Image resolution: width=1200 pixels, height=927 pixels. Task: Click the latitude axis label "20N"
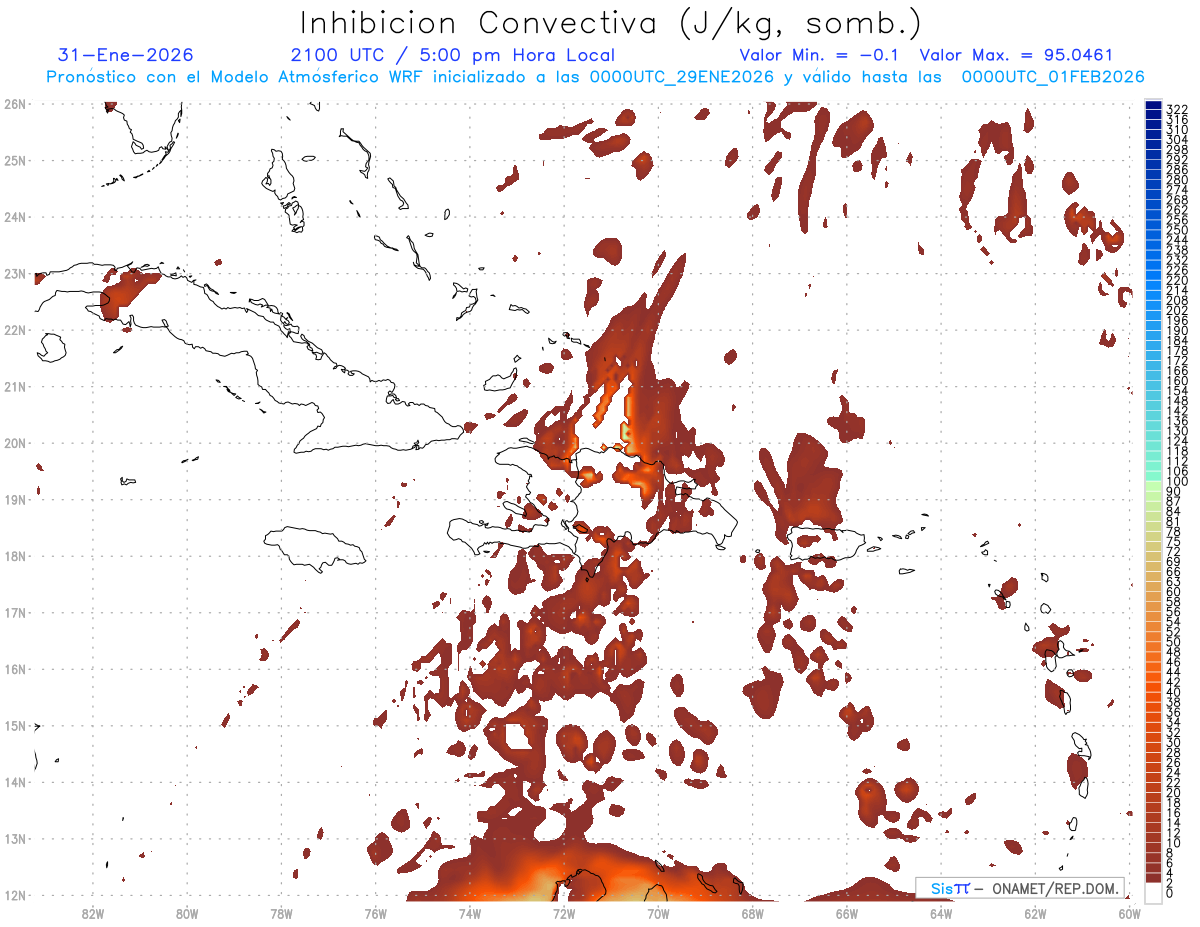click(x=15, y=442)
